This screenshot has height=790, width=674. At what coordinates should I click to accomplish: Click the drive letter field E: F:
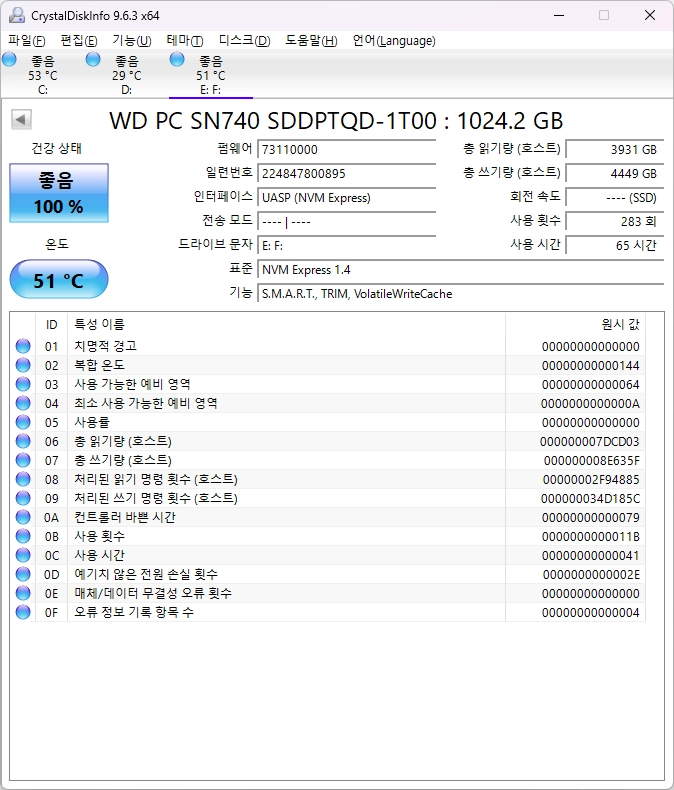pyautogui.click(x=347, y=246)
